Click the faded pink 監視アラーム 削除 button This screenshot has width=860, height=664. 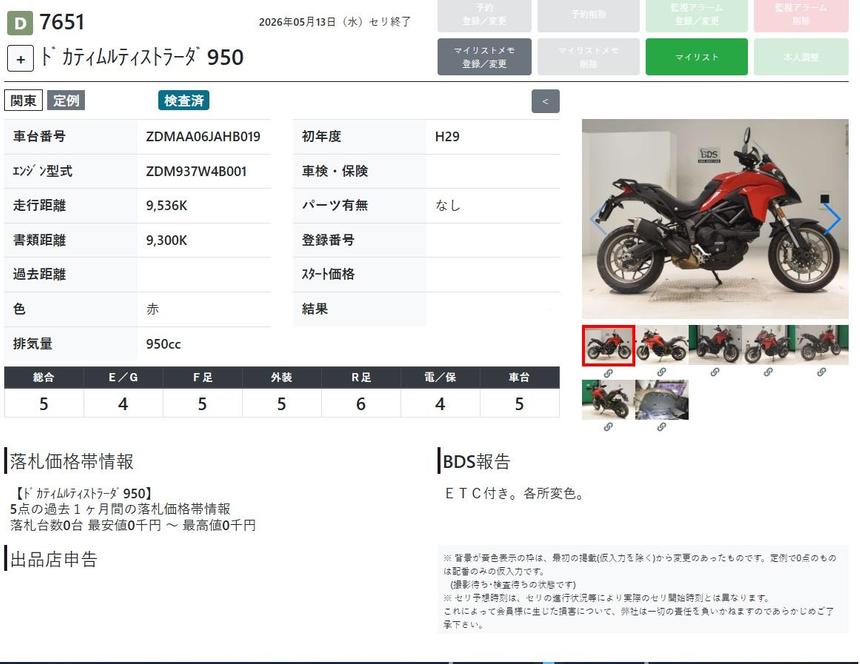click(x=801, y=15)
